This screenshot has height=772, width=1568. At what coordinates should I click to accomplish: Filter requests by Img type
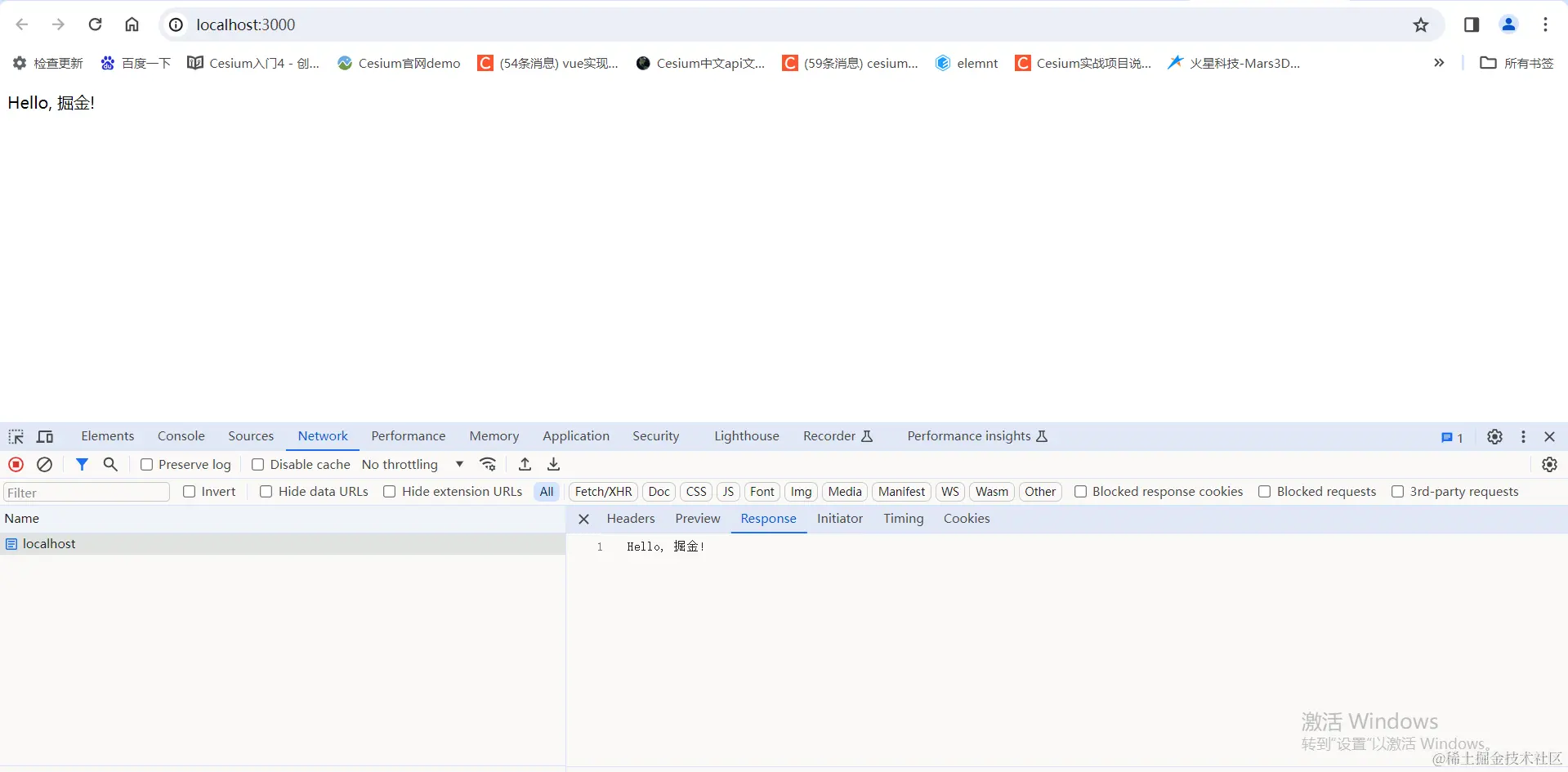801,492
